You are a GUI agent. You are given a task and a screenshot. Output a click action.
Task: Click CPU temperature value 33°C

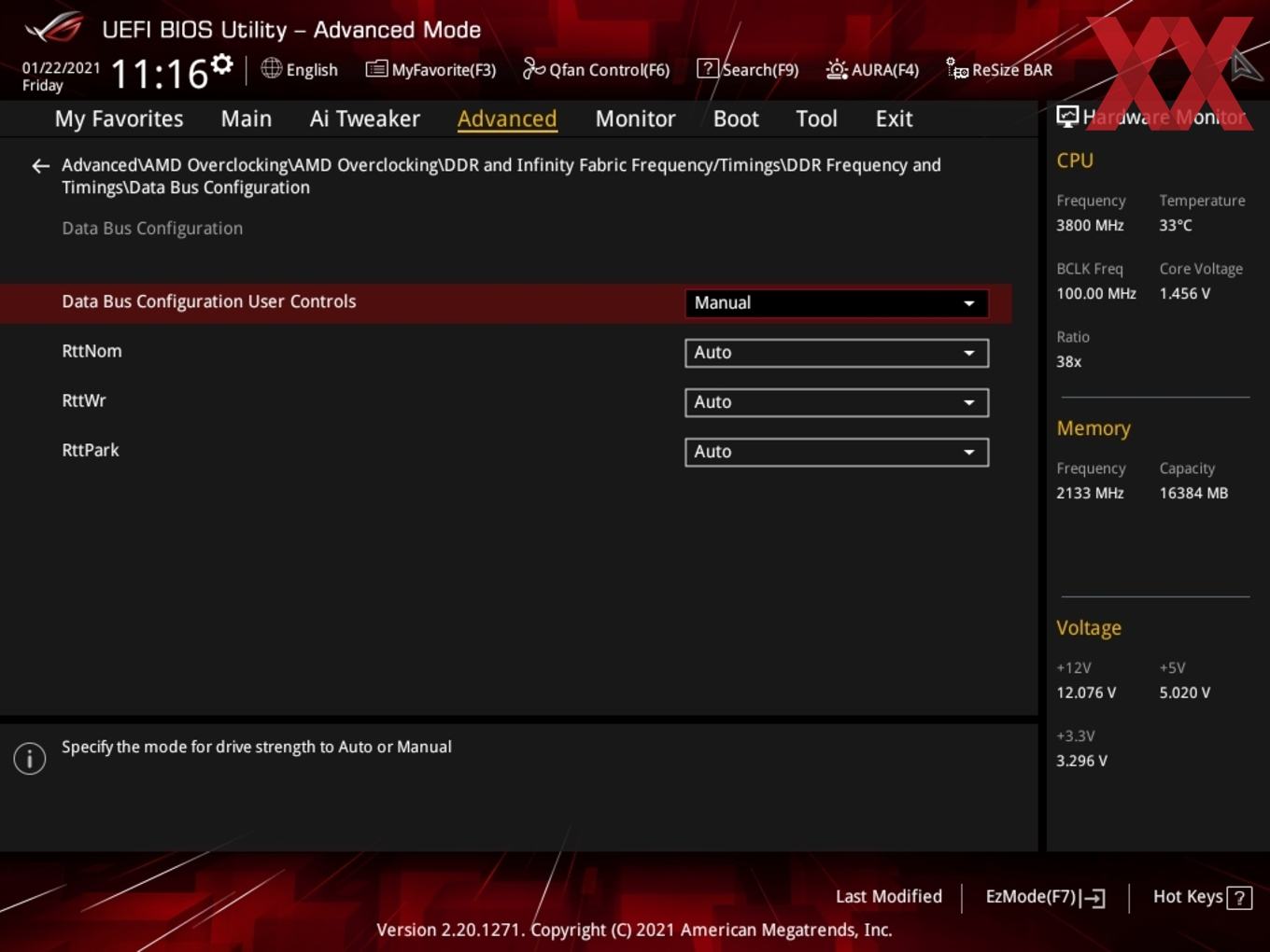pyautogui.click(x=1176, y=226)
